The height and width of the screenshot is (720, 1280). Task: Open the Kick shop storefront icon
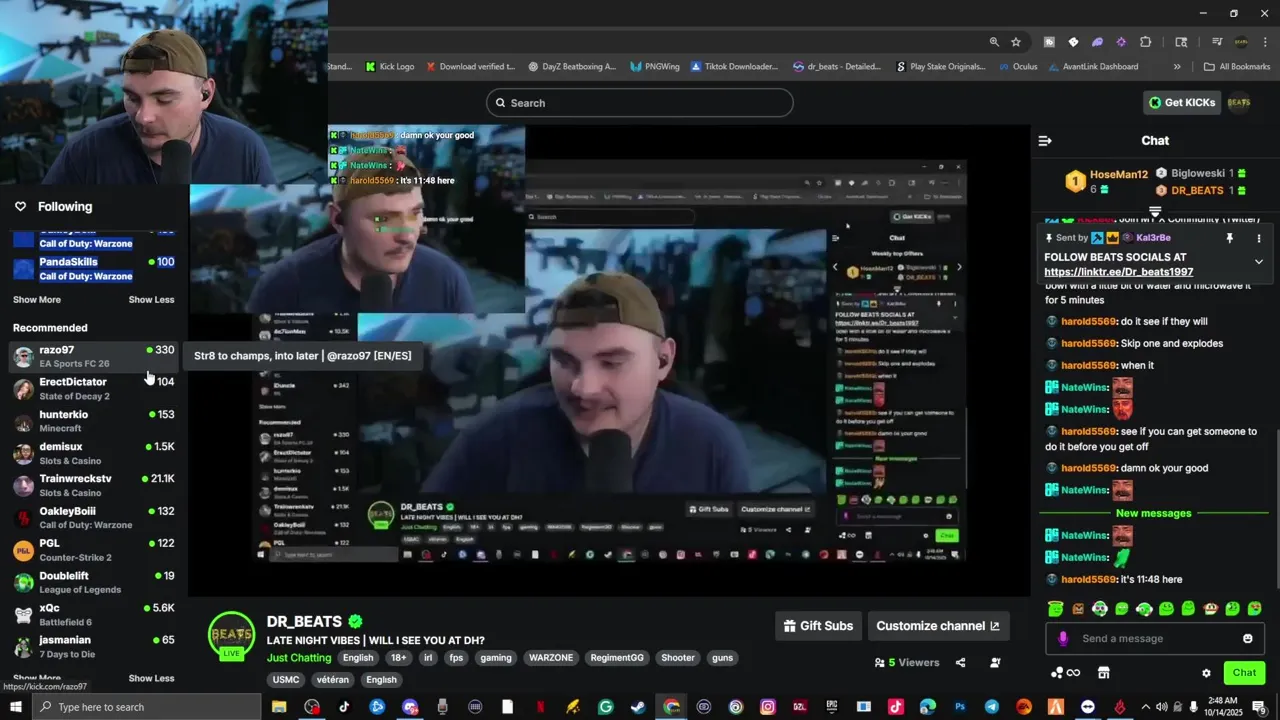coord(1104,673)
